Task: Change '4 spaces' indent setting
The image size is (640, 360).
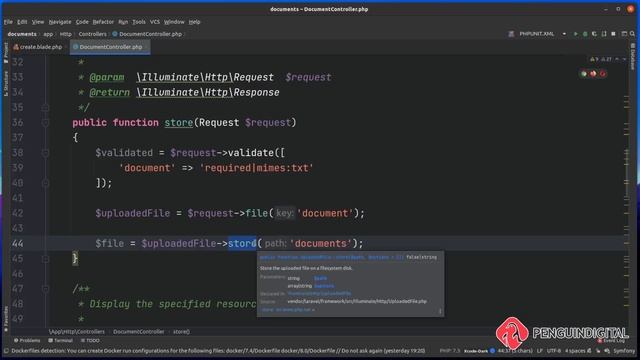Action: coord(575,351)
